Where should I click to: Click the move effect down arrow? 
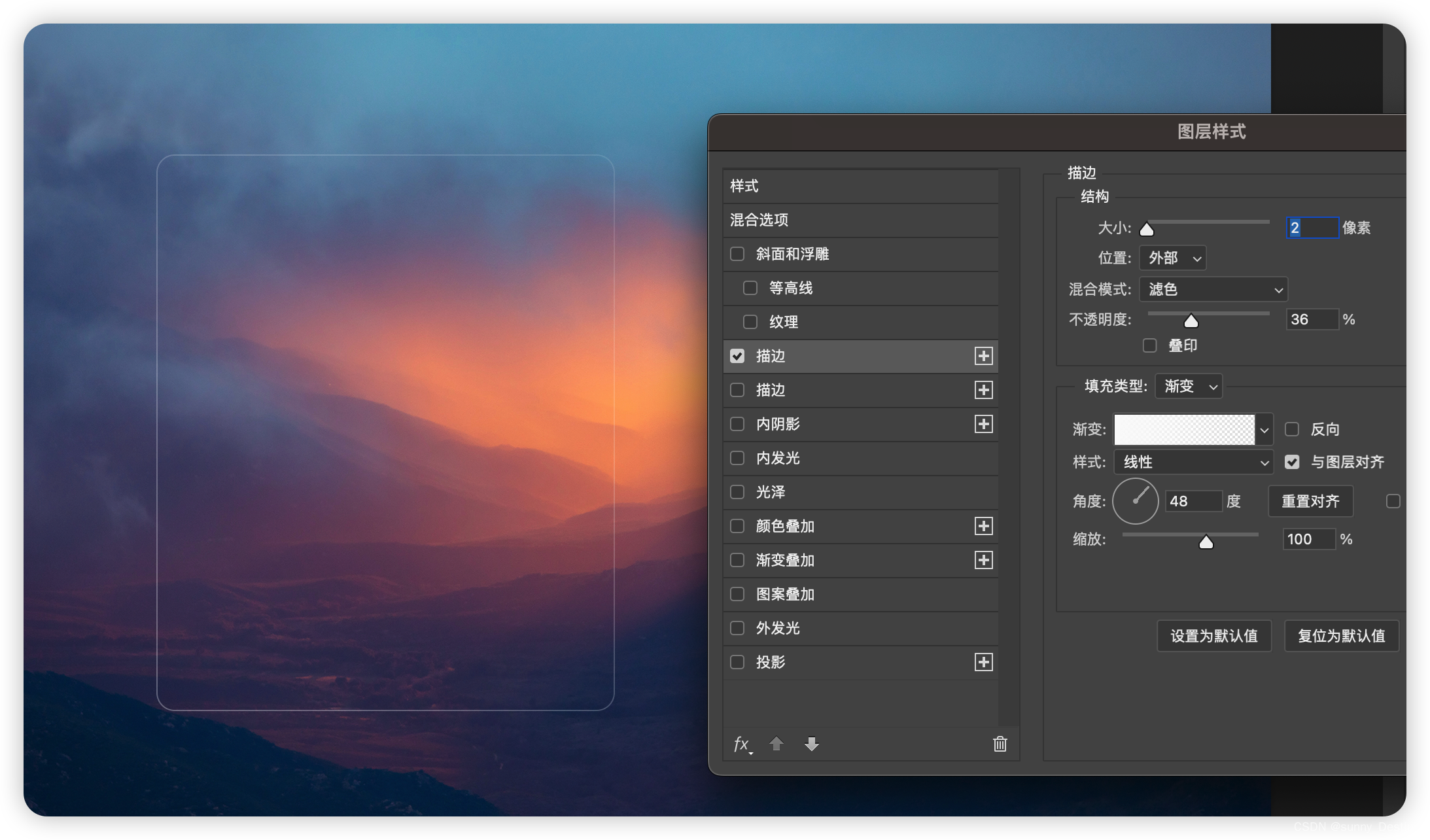pyautogui.click(x=812, y=744)
